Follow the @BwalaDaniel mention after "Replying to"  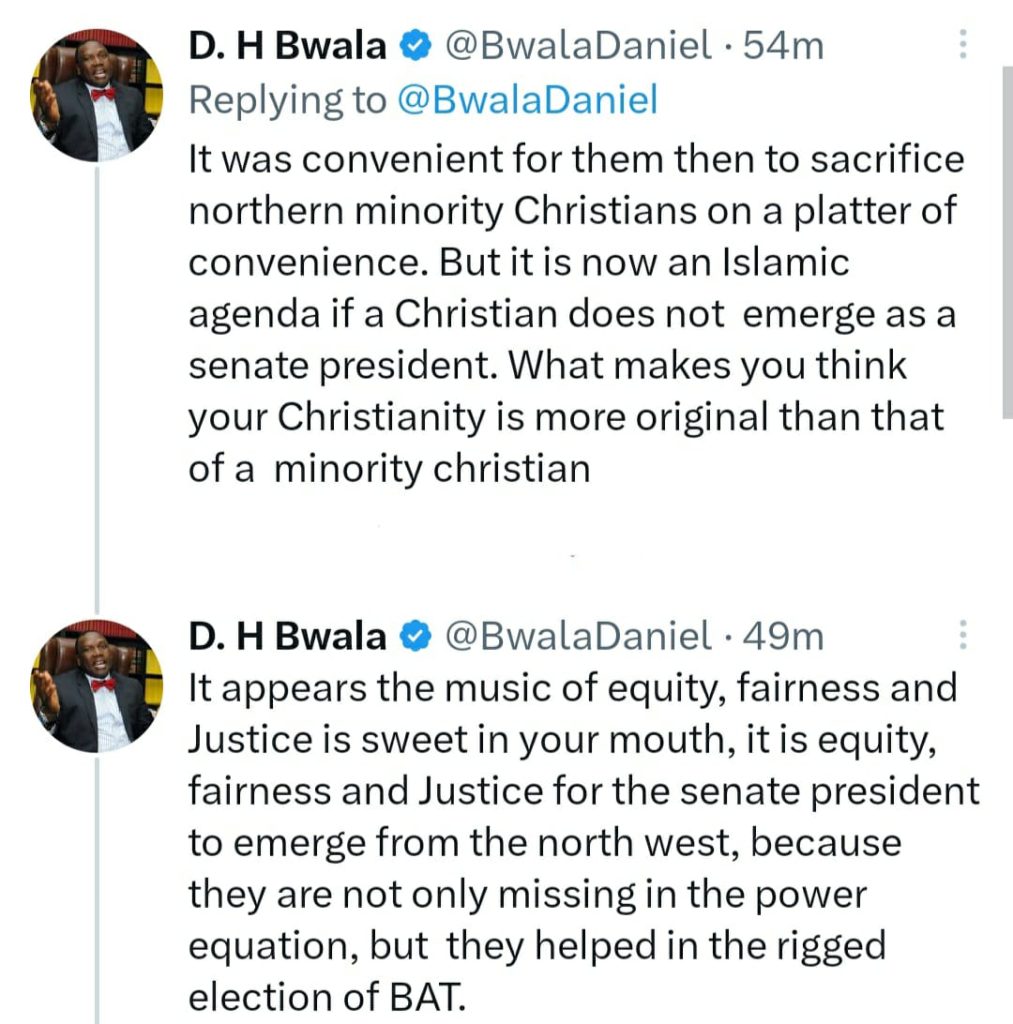pyautogui.click(x=527, y=100)
